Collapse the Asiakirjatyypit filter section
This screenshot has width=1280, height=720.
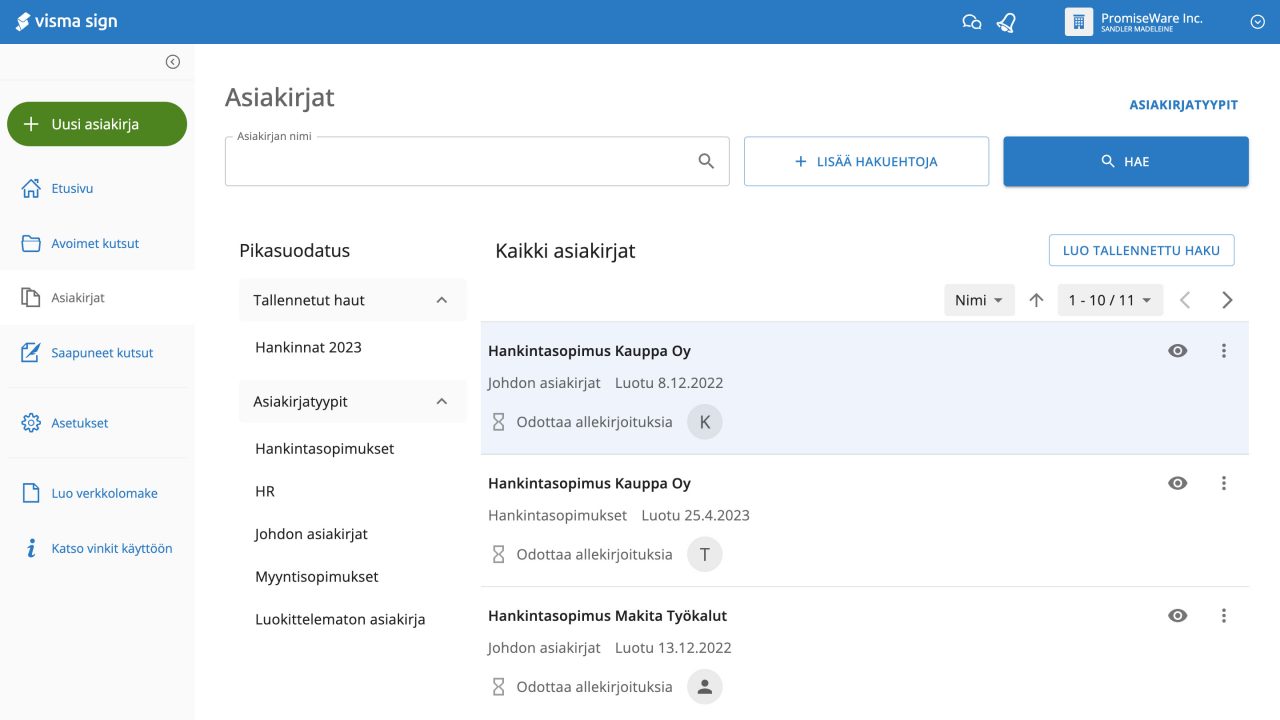[x=442, y=402]
